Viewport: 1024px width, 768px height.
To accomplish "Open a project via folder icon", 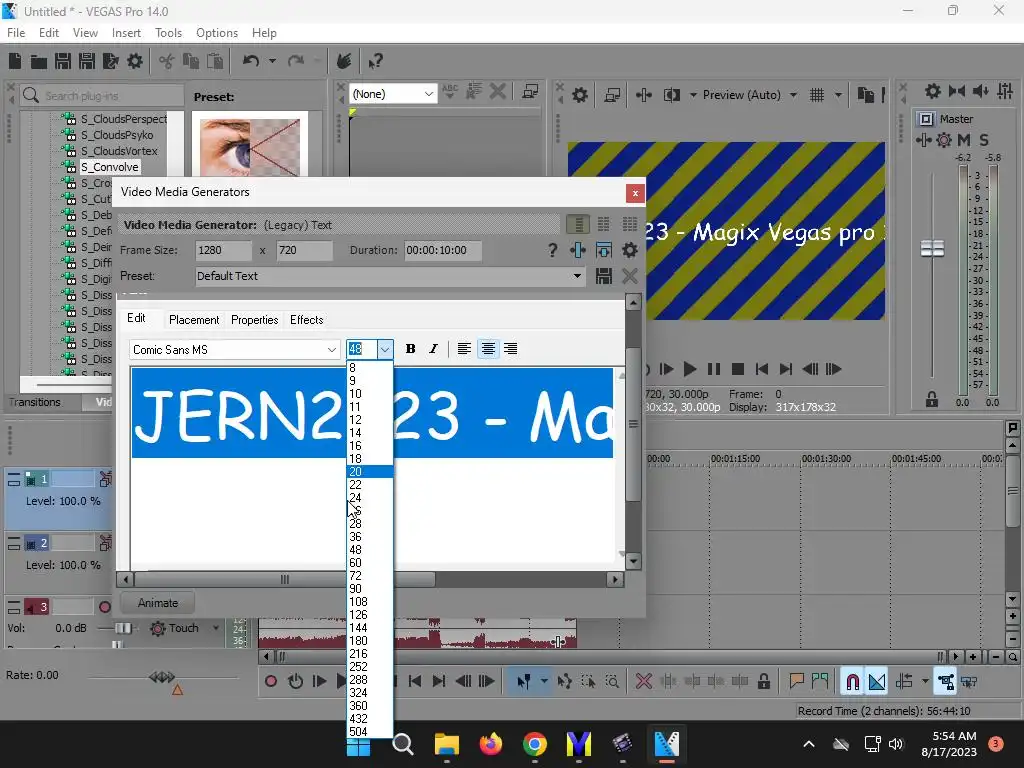I will [x=39, y=61].
